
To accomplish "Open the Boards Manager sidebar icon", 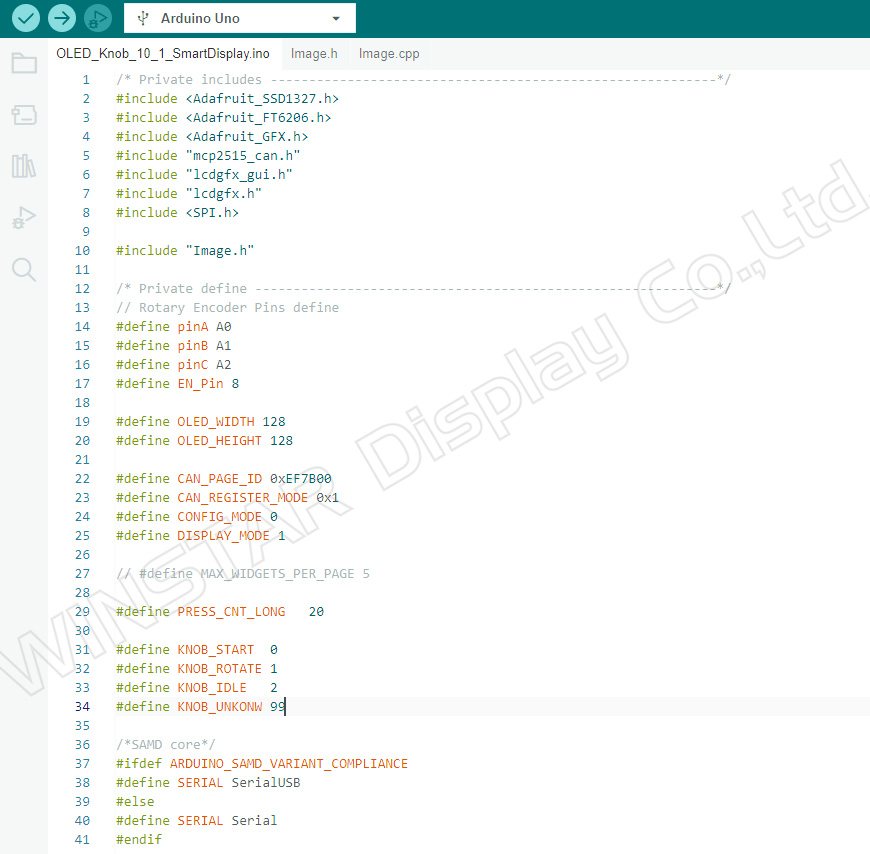I will (x=24, y=115).
